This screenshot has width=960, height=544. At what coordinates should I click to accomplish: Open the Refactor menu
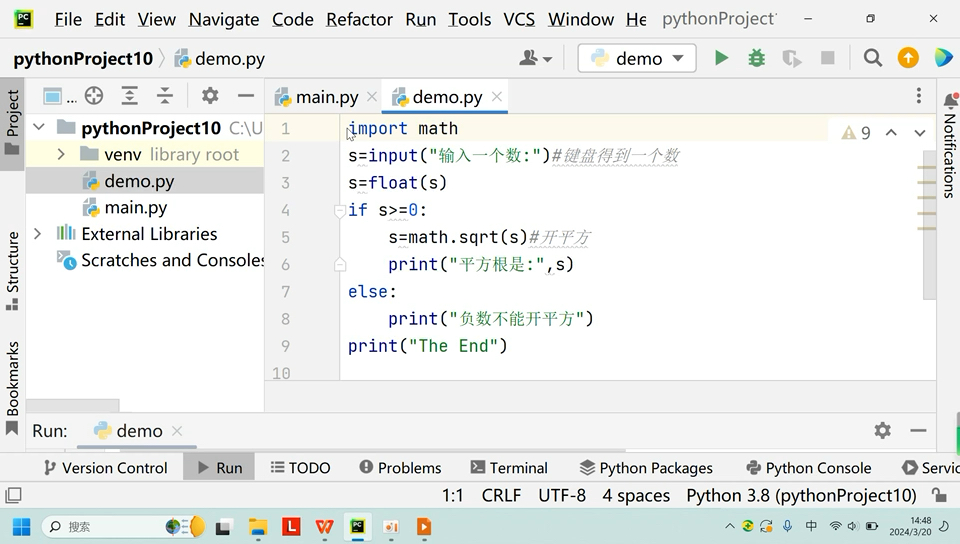[x=359, y=19]
